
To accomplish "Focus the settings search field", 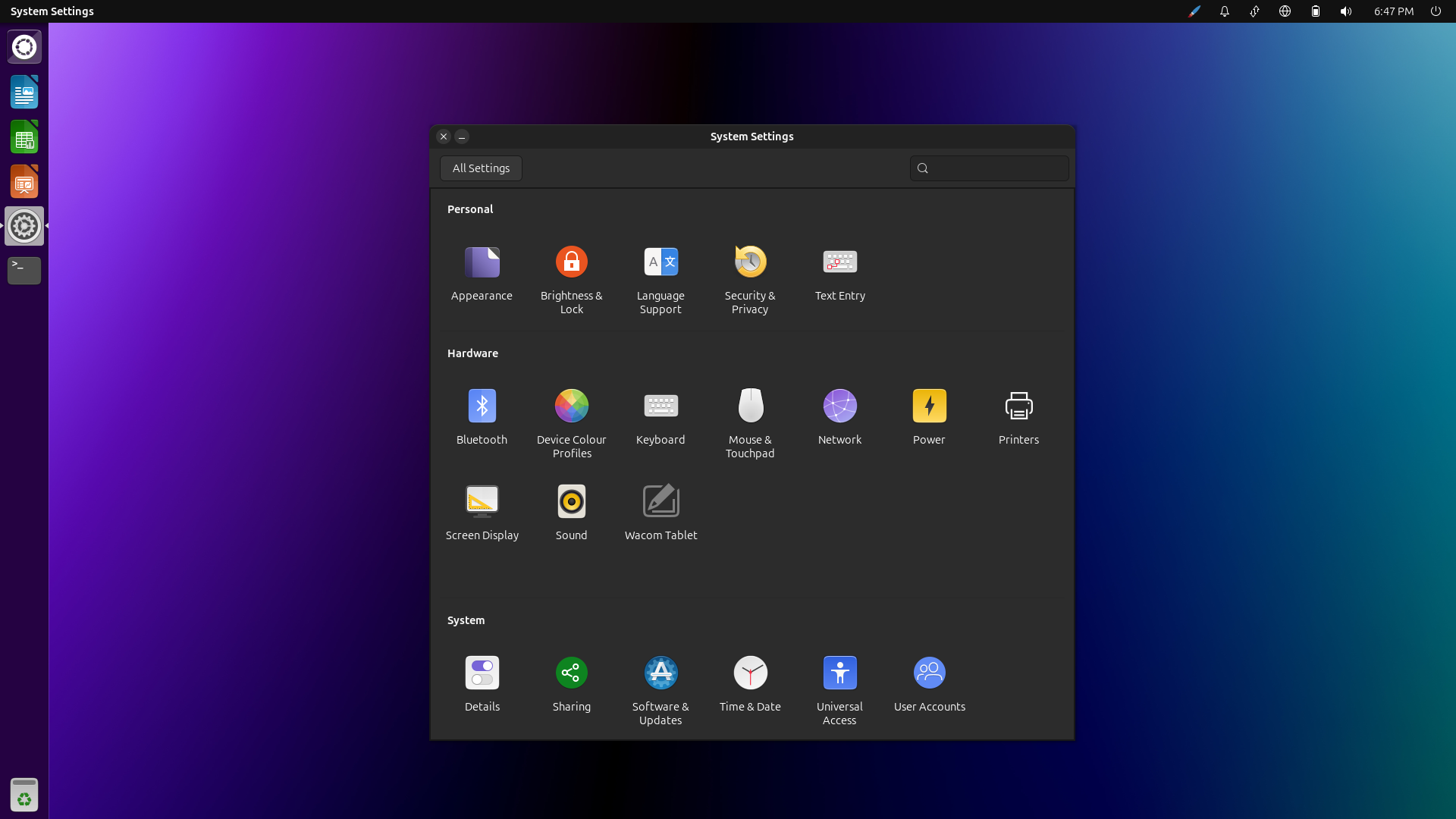I will [989, 168].
